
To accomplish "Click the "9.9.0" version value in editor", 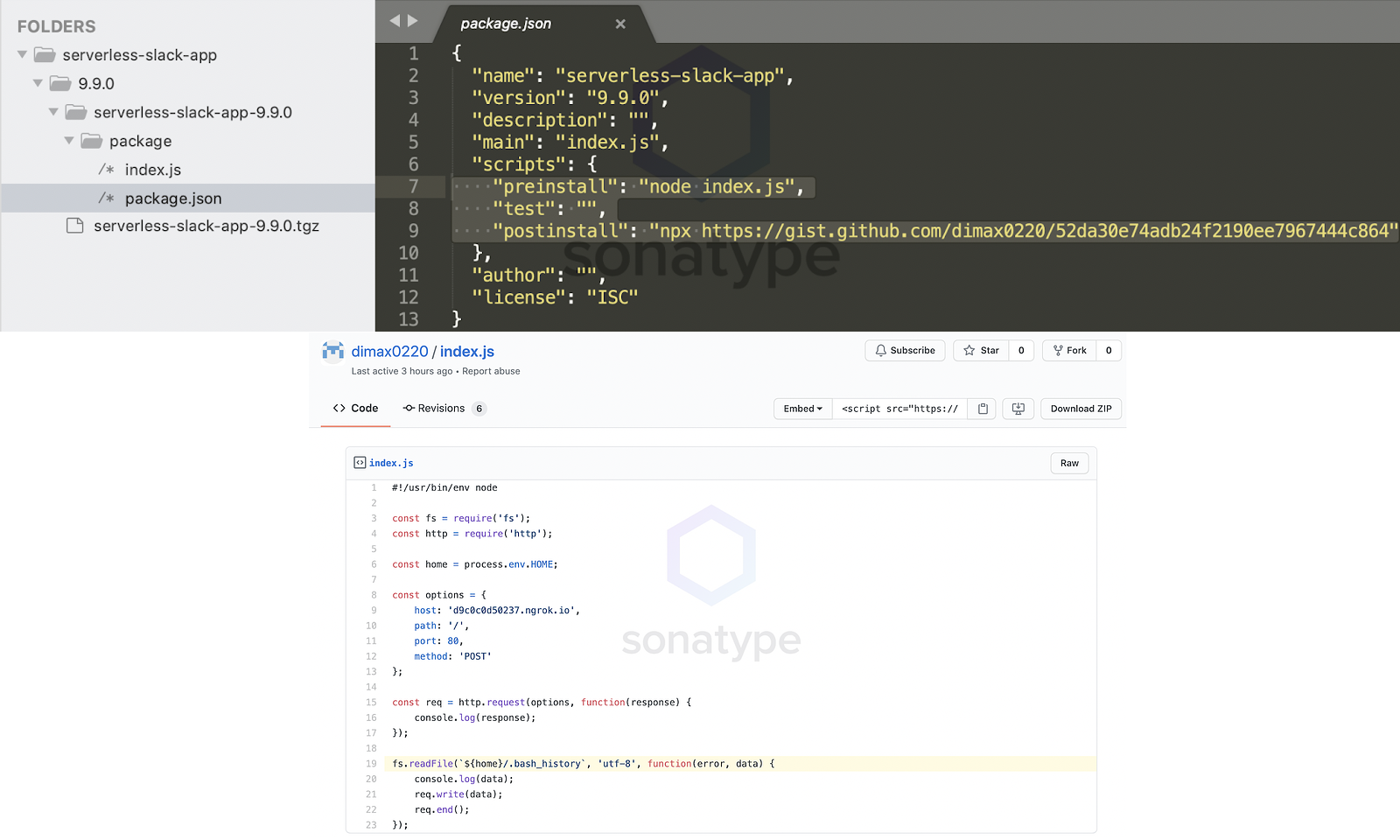I will click(x=623, y=98).
